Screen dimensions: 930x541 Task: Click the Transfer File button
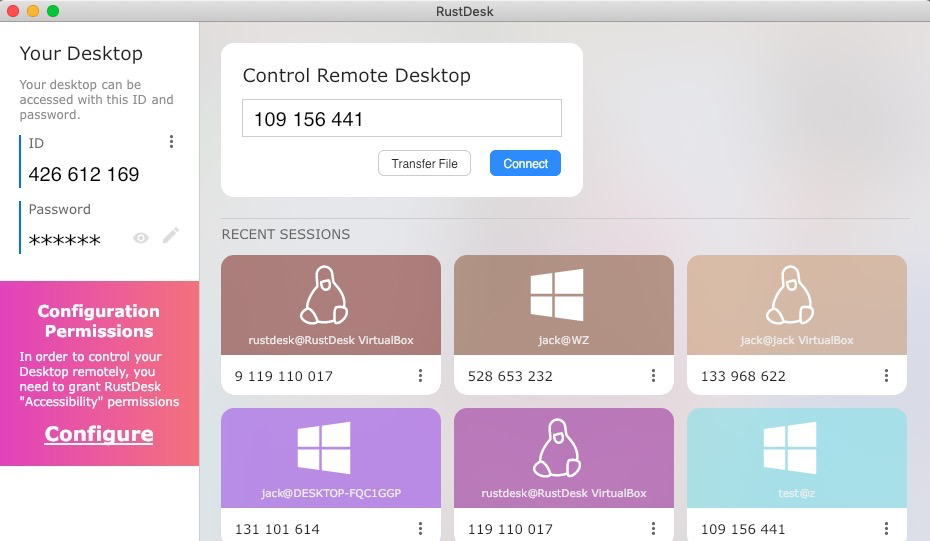click(x=424, y=164)
